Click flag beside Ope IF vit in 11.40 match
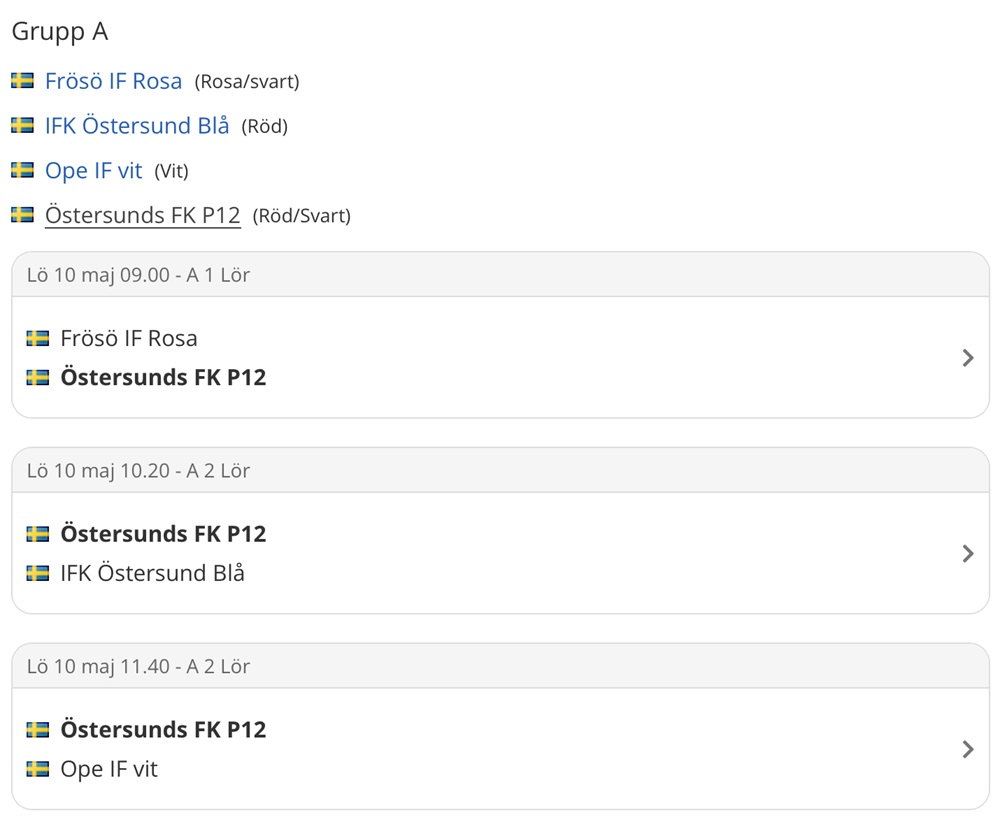The width and height of the screenshot is (1000, 820). click(38, 769)
